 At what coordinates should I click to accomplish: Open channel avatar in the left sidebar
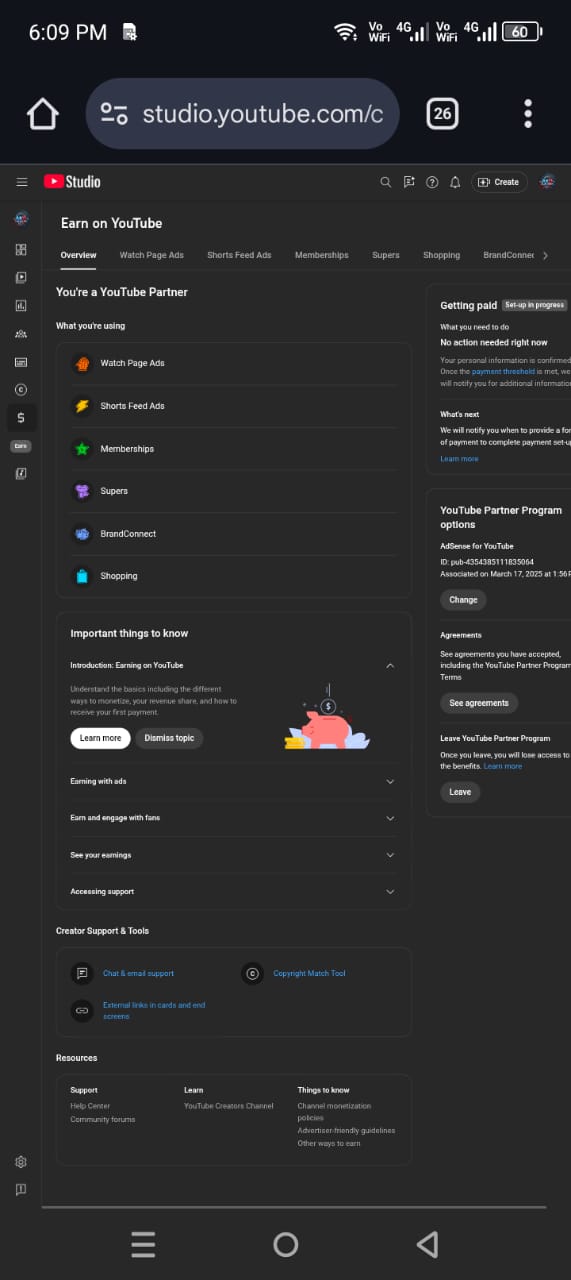click(21, 218)
